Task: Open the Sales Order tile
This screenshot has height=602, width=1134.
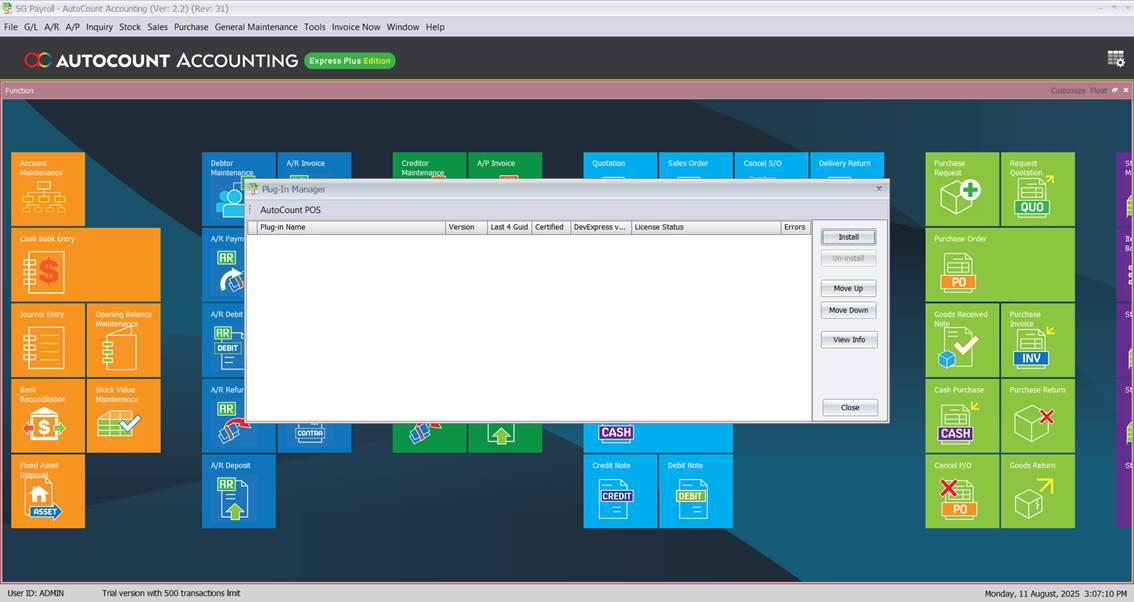Action: tap(696, 165)
